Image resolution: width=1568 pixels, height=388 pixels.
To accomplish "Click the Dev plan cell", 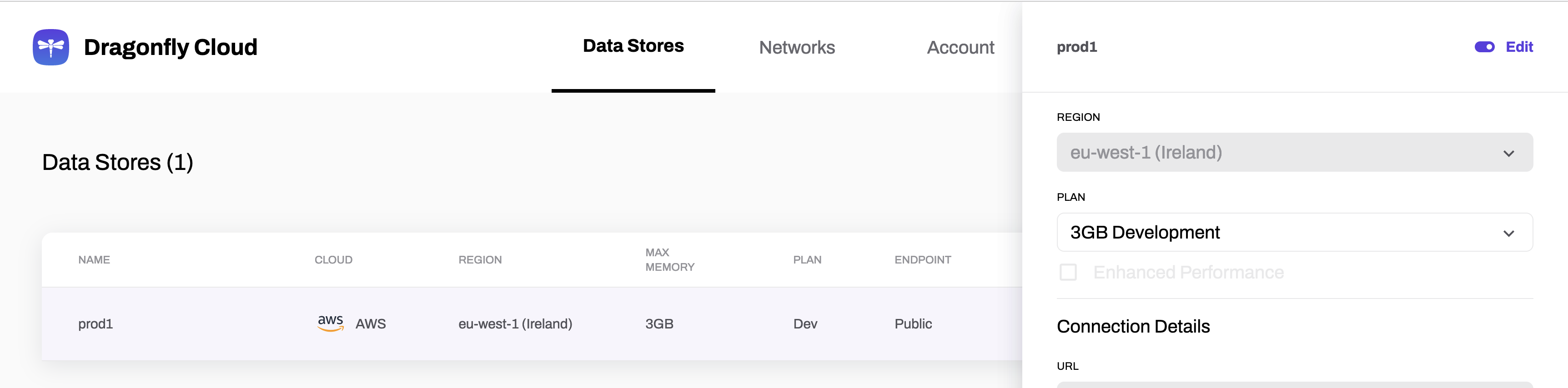I will point(805,323).
